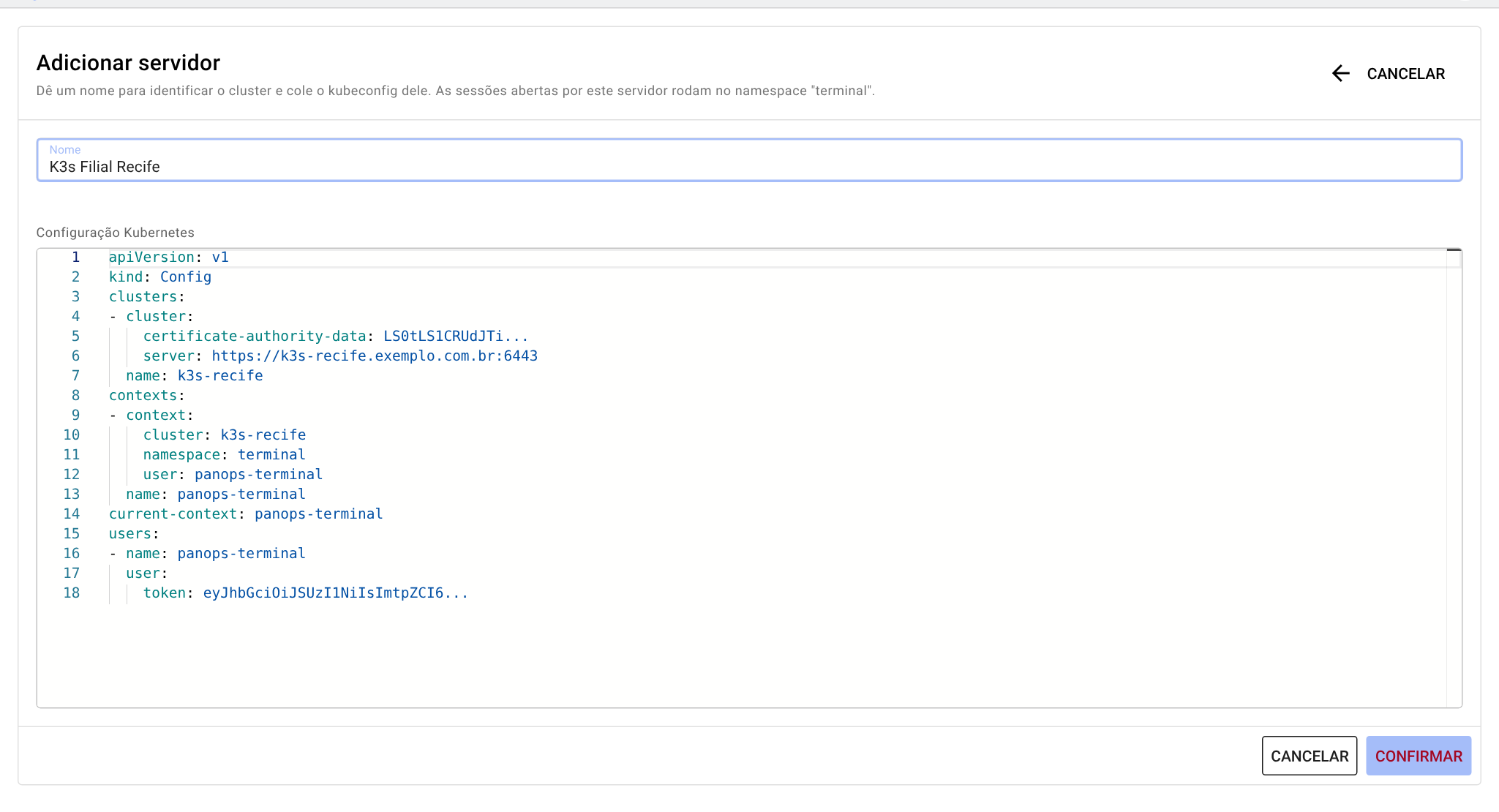
Task: Click the Nome input field
Action: pyautogui.click(x=749, y=160)
